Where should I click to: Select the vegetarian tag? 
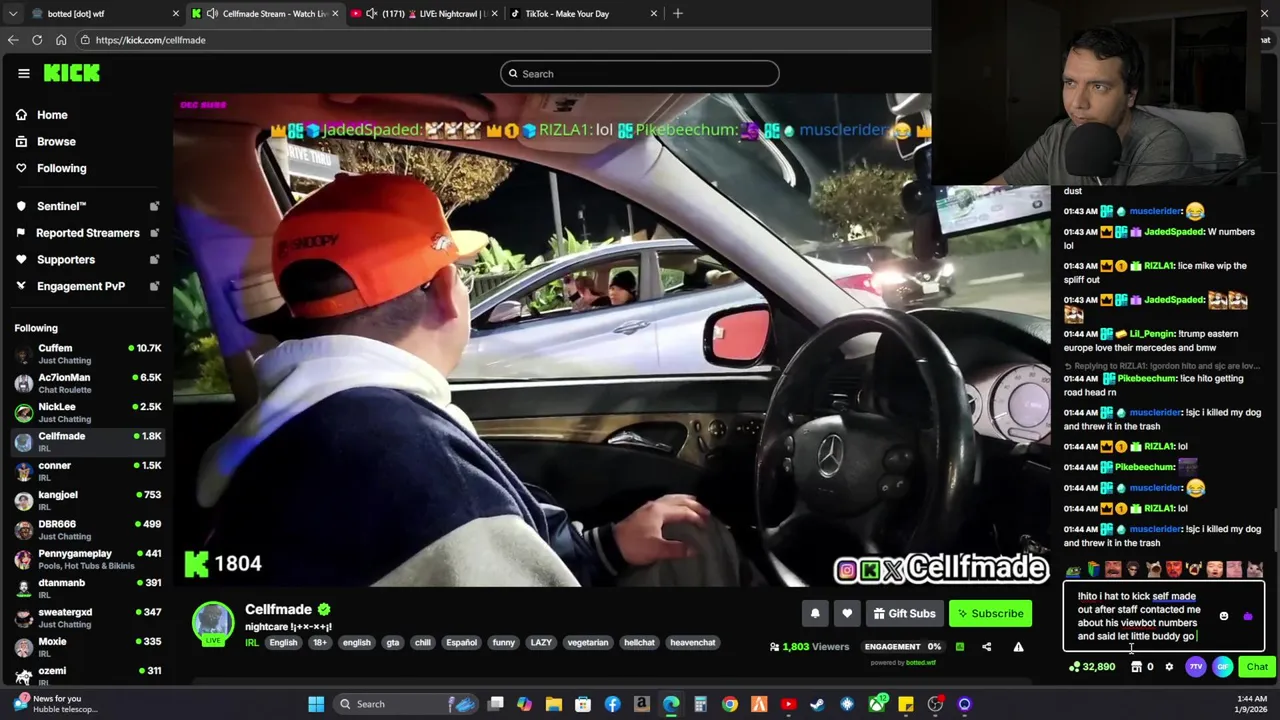(588, 643)
